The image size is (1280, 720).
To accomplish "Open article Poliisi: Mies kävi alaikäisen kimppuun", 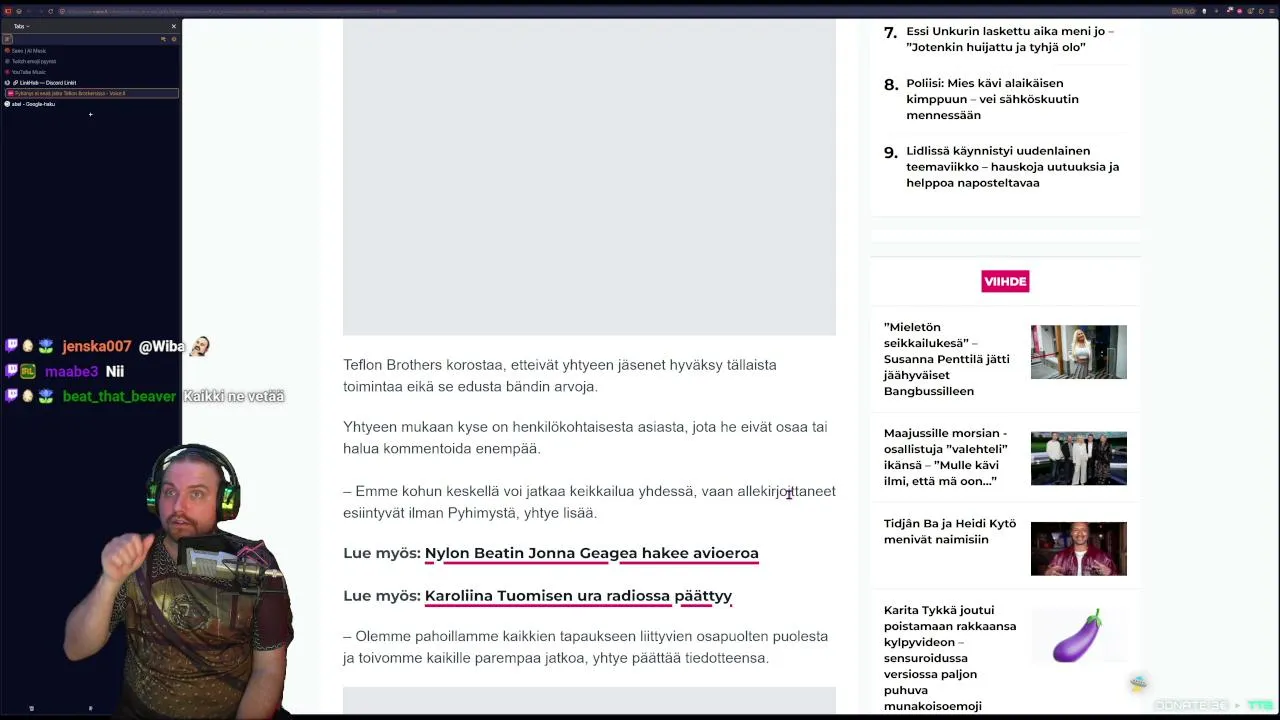I will [x=992, y=99].
